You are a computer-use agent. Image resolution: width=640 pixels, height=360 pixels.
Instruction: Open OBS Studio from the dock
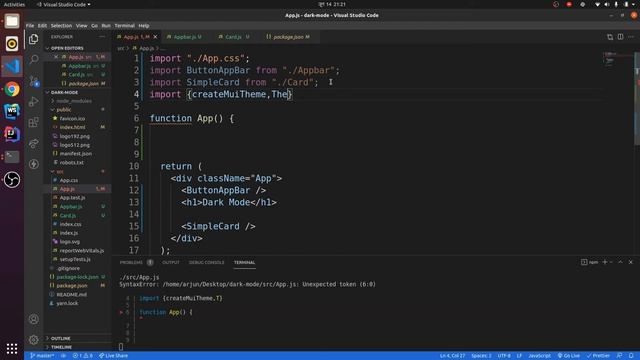[x=12, y=179]
